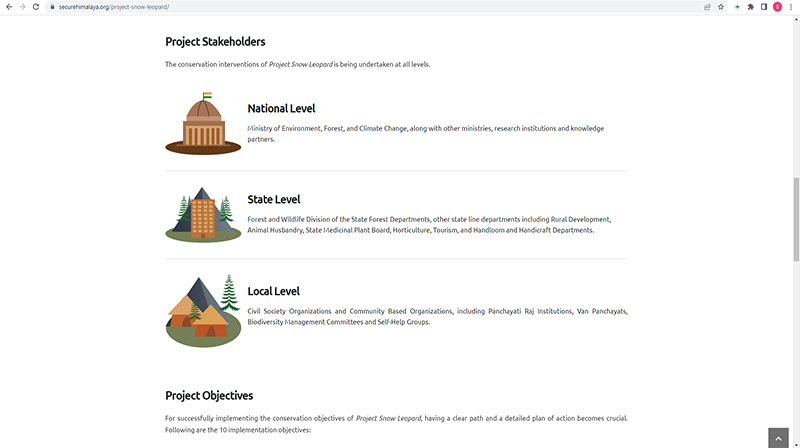Open the browser three-dot menu
This screenshot has height=448, width=800.
click(791, 6)
